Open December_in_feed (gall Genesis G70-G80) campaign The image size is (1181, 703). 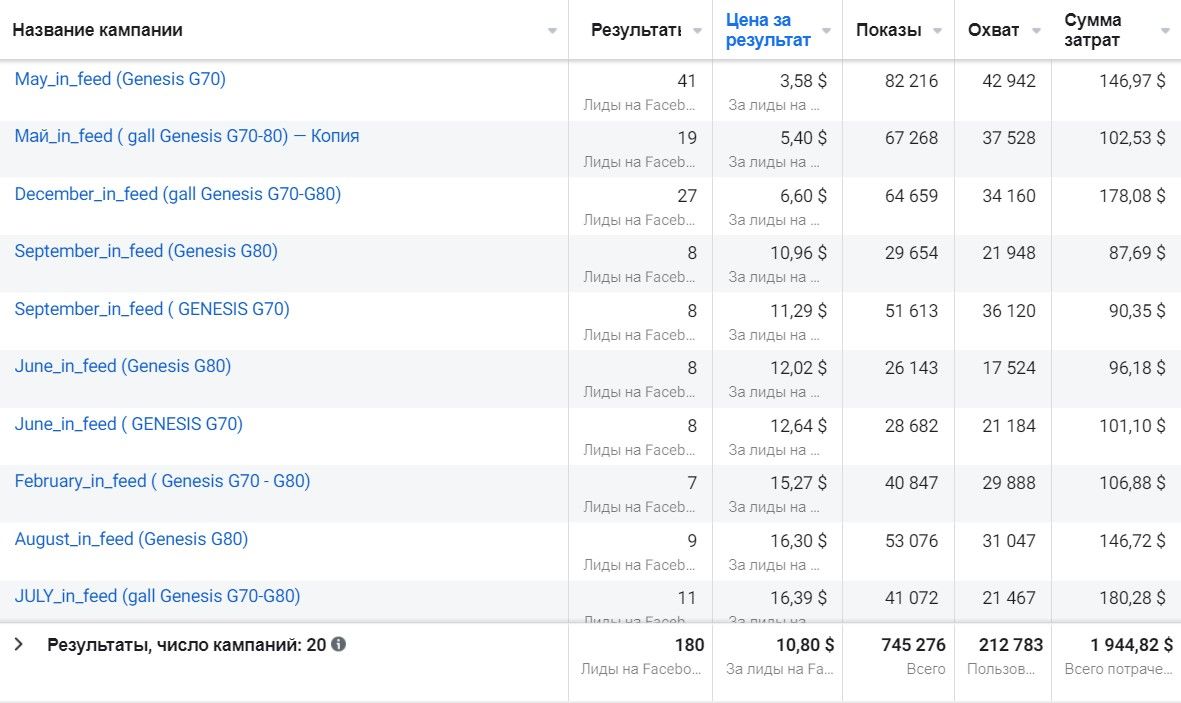coord(177,194)
